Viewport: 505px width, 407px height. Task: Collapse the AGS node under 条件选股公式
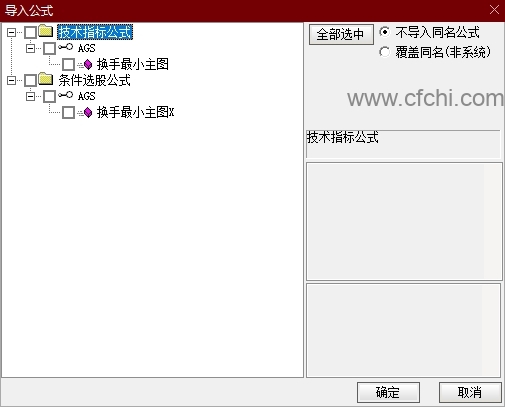point(30,96)
